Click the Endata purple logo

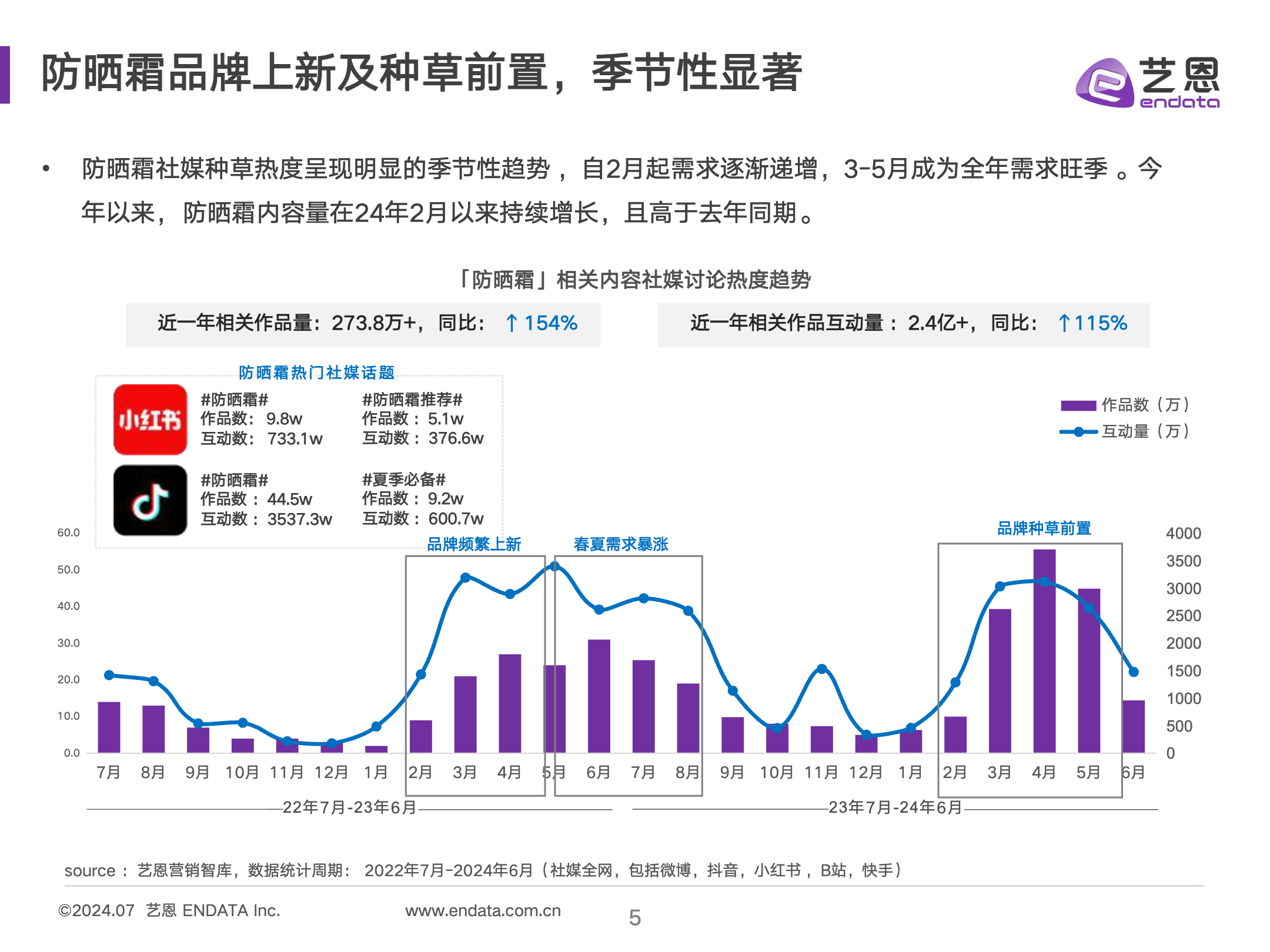coord(1104,83)
